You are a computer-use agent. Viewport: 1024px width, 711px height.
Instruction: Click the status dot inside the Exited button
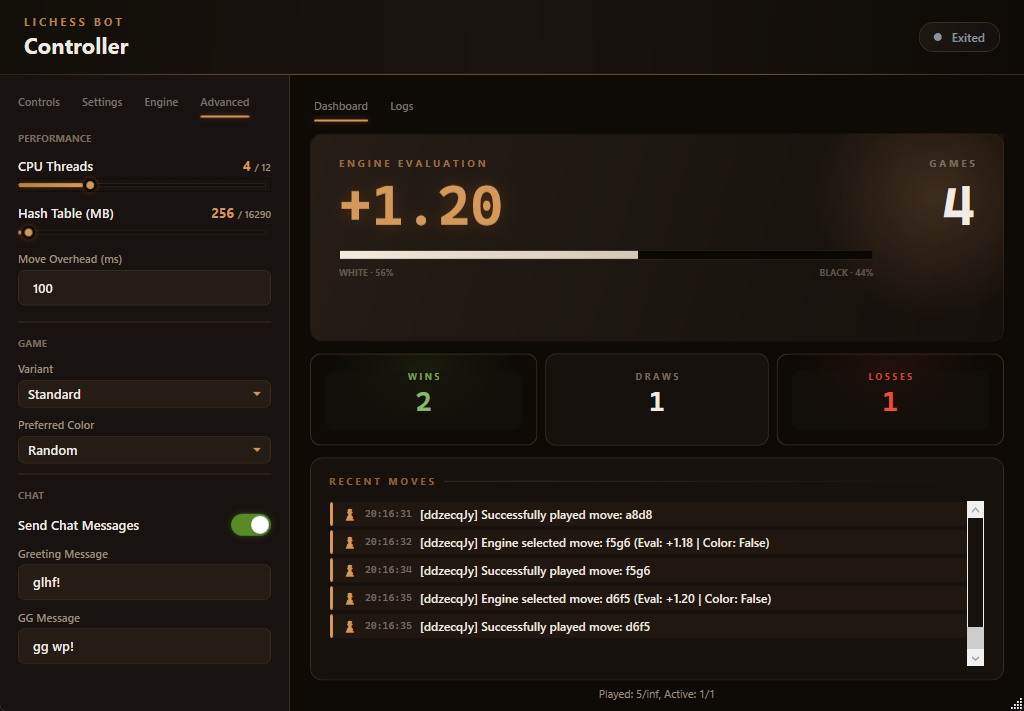tap(938, 36)
